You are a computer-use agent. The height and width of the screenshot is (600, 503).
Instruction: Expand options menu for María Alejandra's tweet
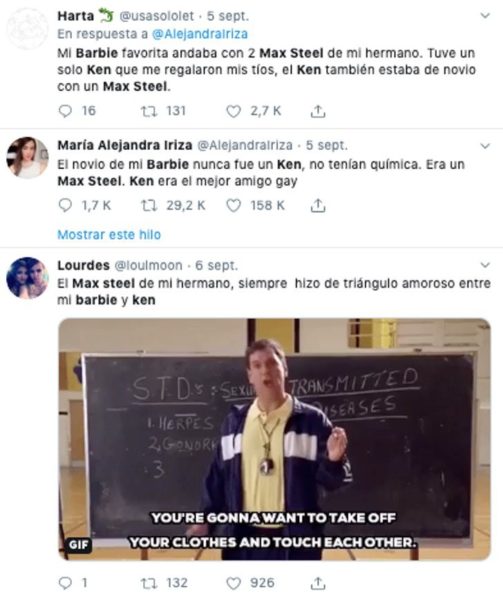pos(485,146)
